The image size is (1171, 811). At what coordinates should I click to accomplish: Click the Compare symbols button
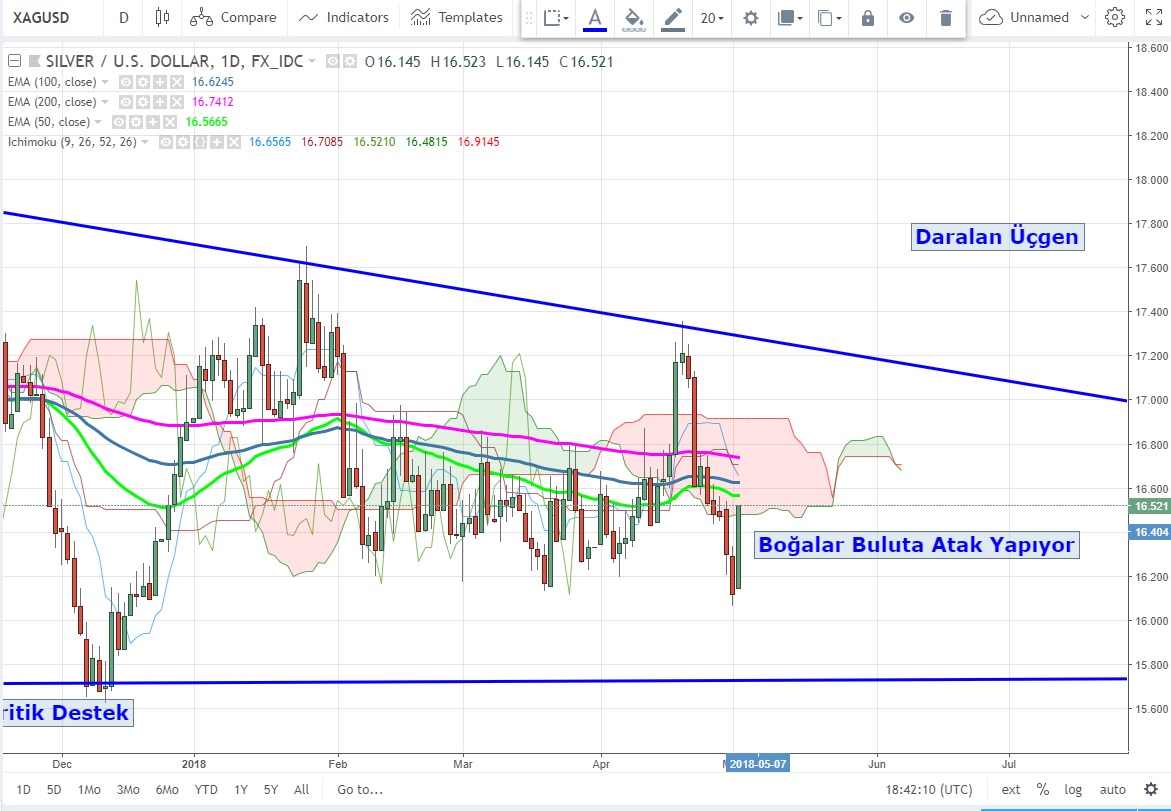pyautogui.click(x=233, y=17)
